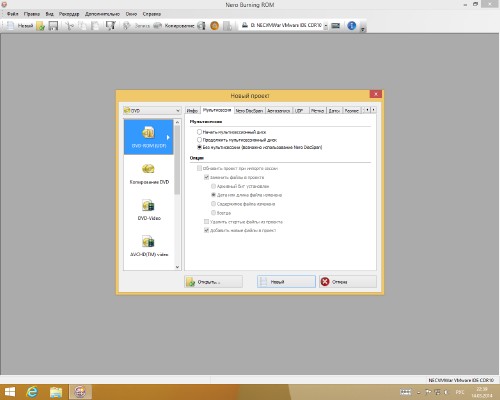Switch to the Nero DiscSpan tab
The width and height of the screenshot is (500, 400).
pos(249,111)
